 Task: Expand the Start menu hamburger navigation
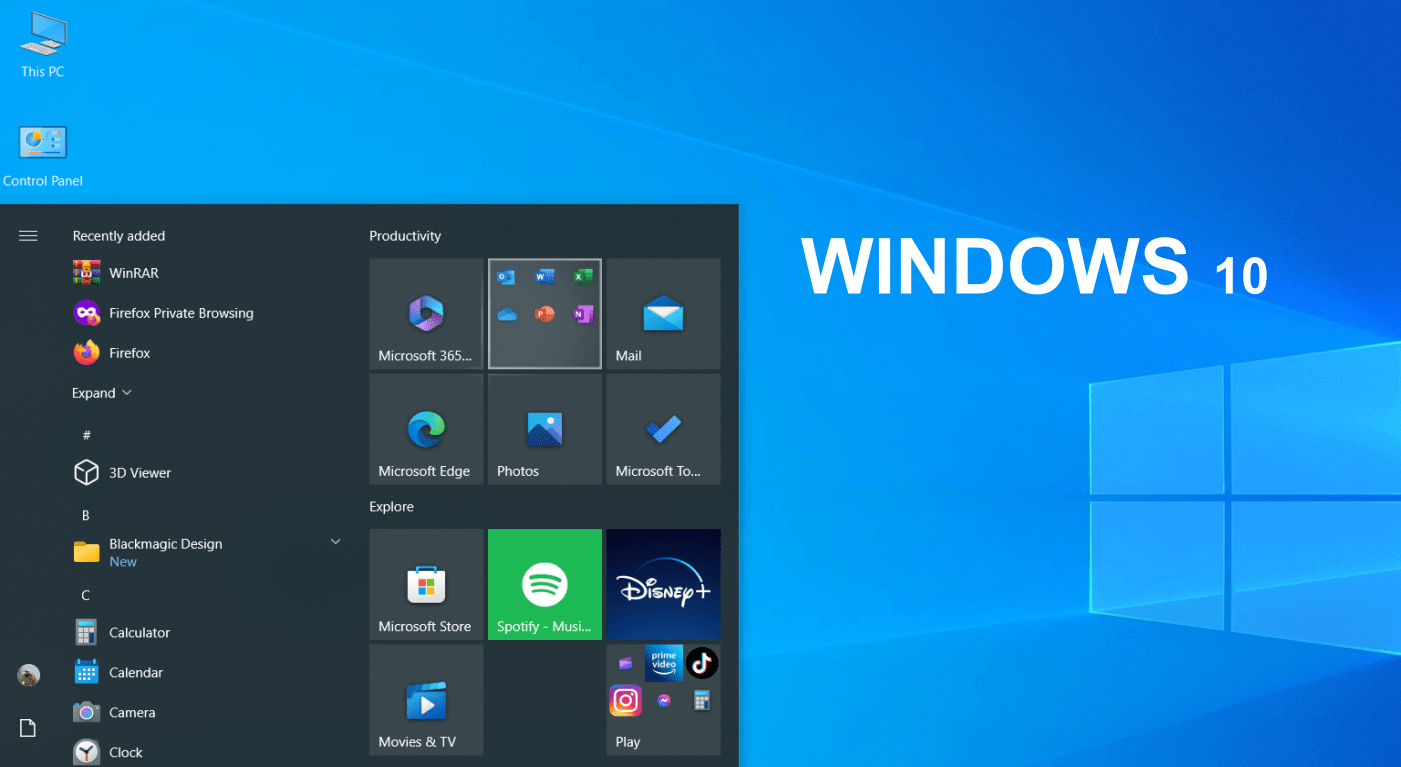click(x=28, y=236)
